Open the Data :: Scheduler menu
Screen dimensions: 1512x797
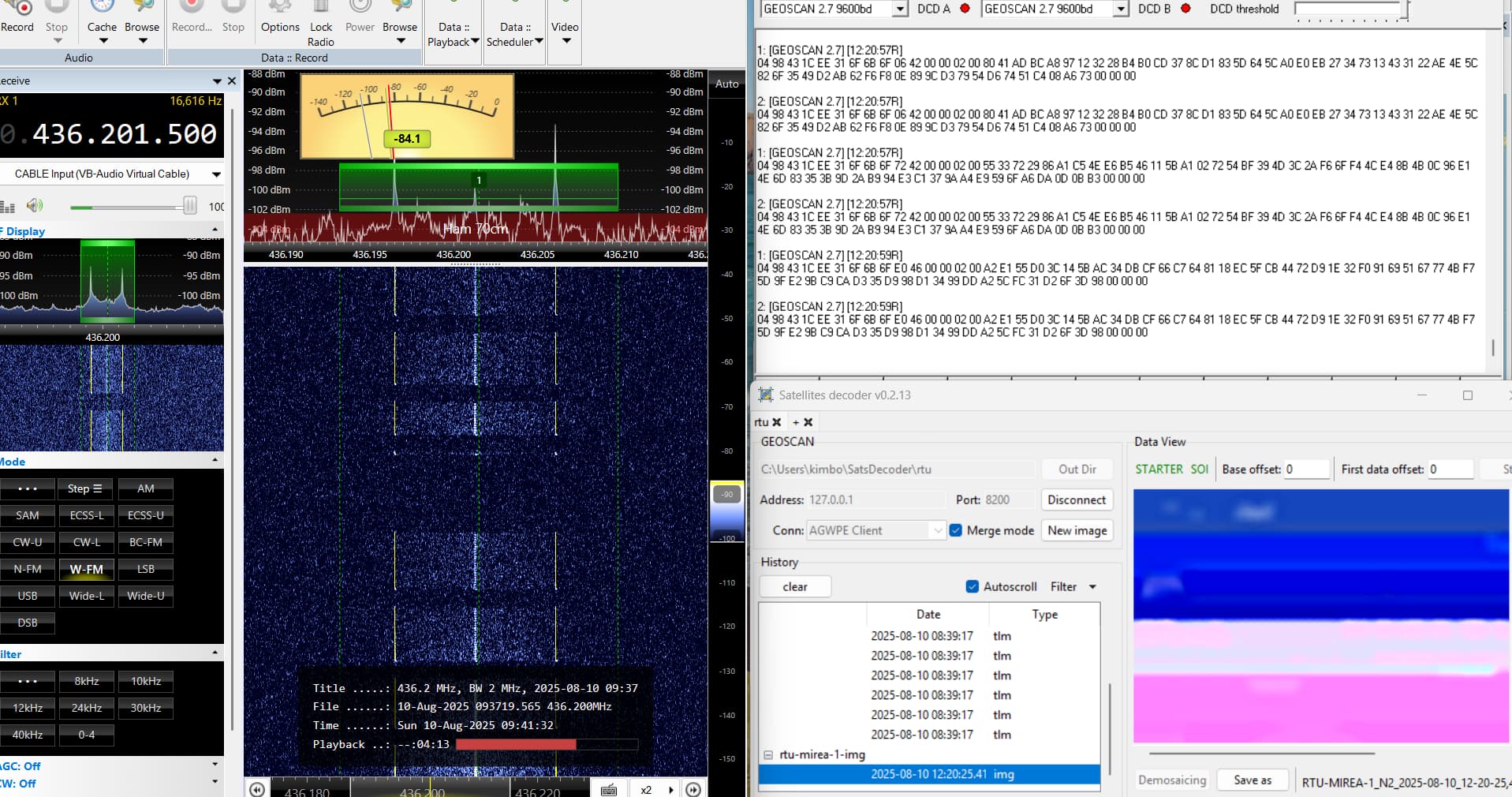pos(514,34)
